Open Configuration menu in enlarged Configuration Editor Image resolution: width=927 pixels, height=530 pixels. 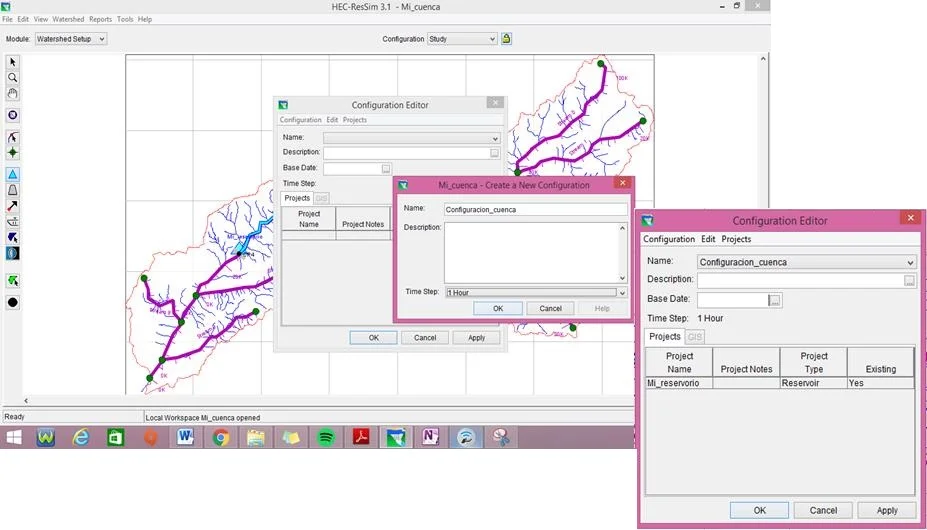[669, 239]
